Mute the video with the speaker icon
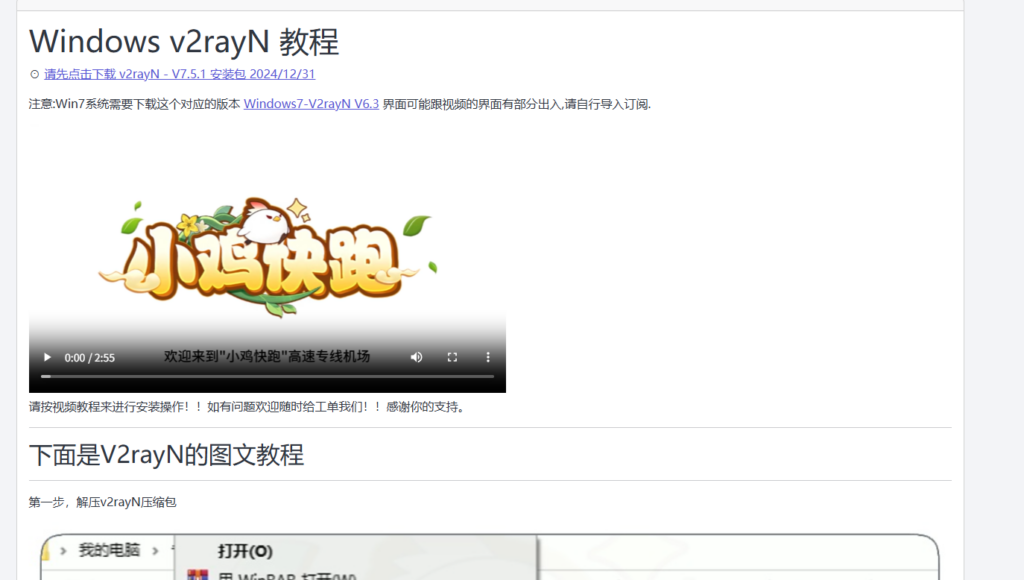 click(416, 357)
